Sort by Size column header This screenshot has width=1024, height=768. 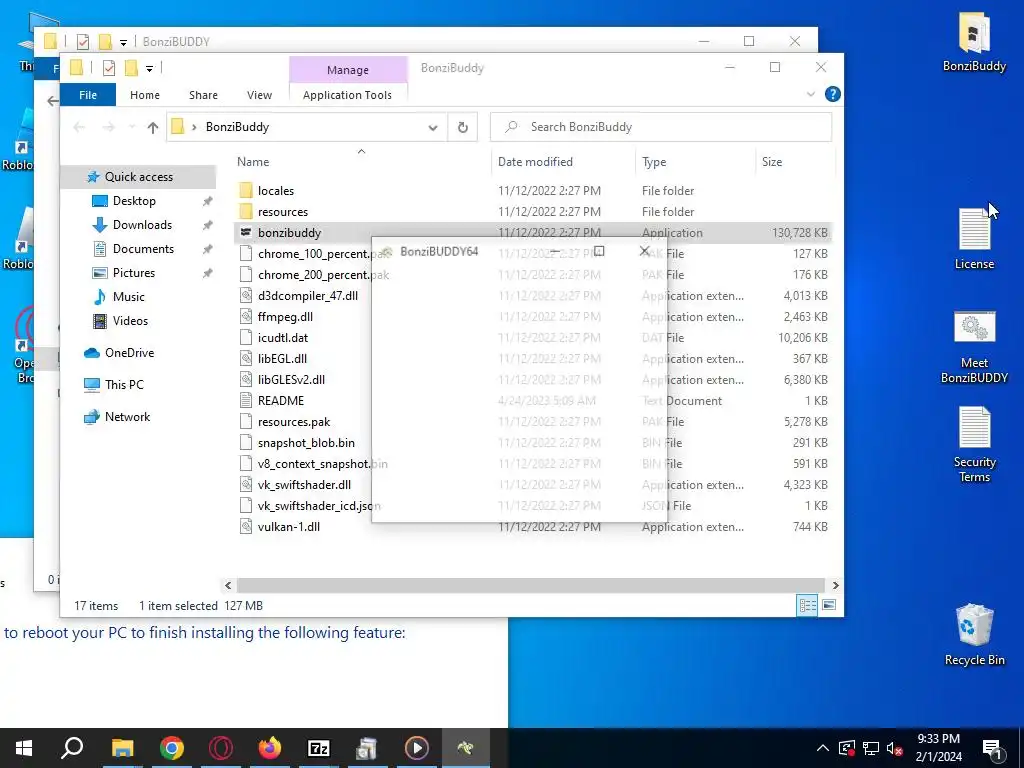click(771, 162)
